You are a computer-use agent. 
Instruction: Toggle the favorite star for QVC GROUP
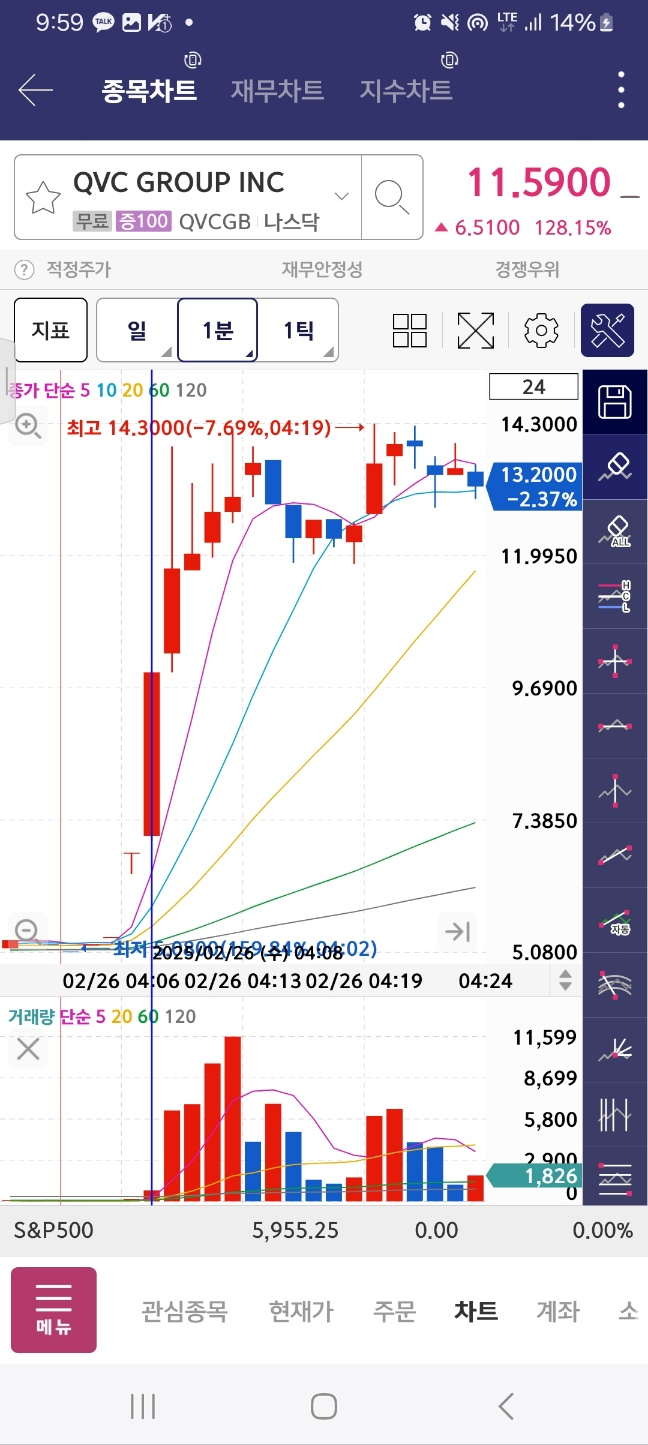43,198
